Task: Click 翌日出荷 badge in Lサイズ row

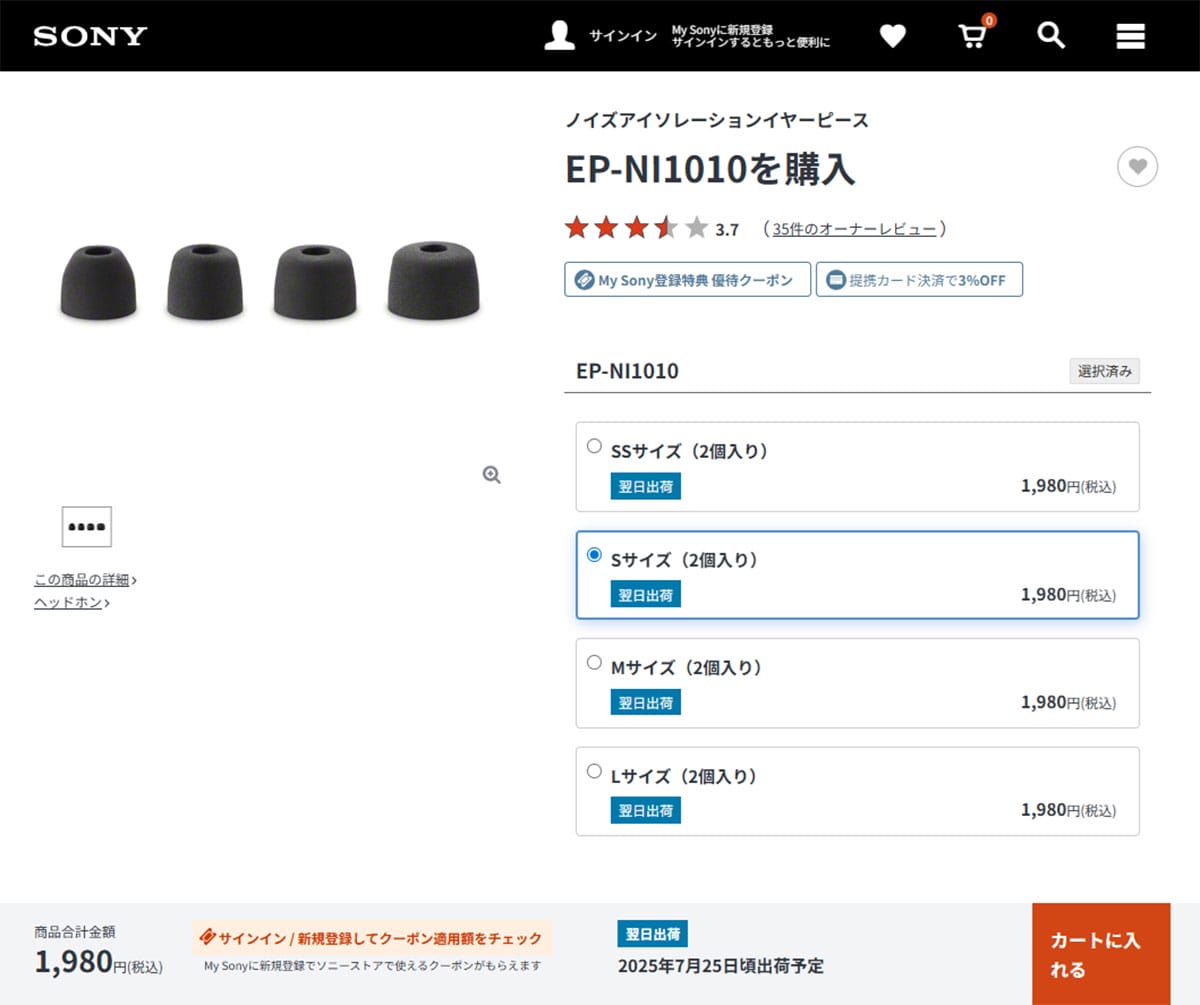Action: [x=646, y=810]
